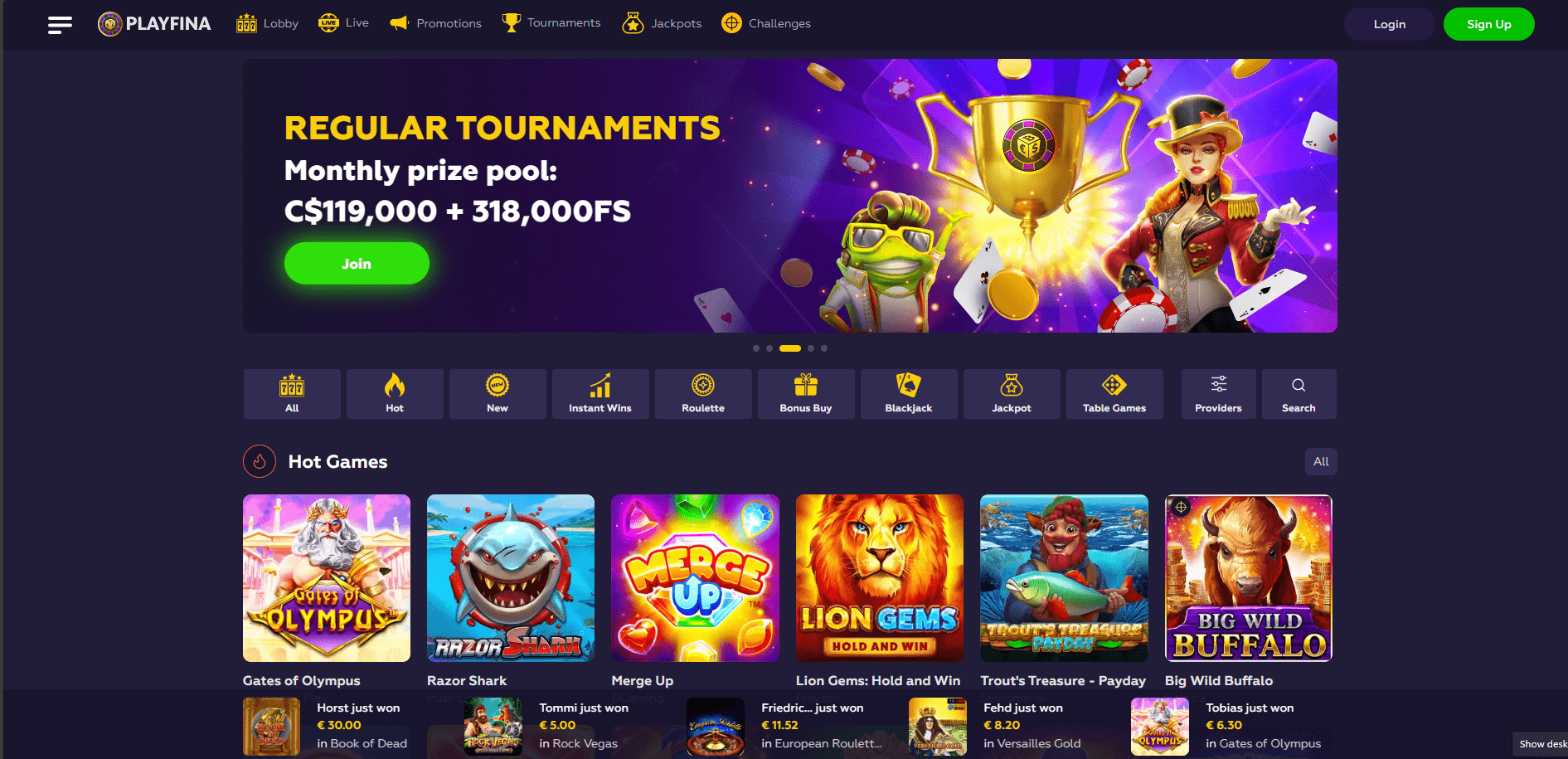1568x759 pixels.
Task: Click the Sign Up button
Action: coord(1488,24)
